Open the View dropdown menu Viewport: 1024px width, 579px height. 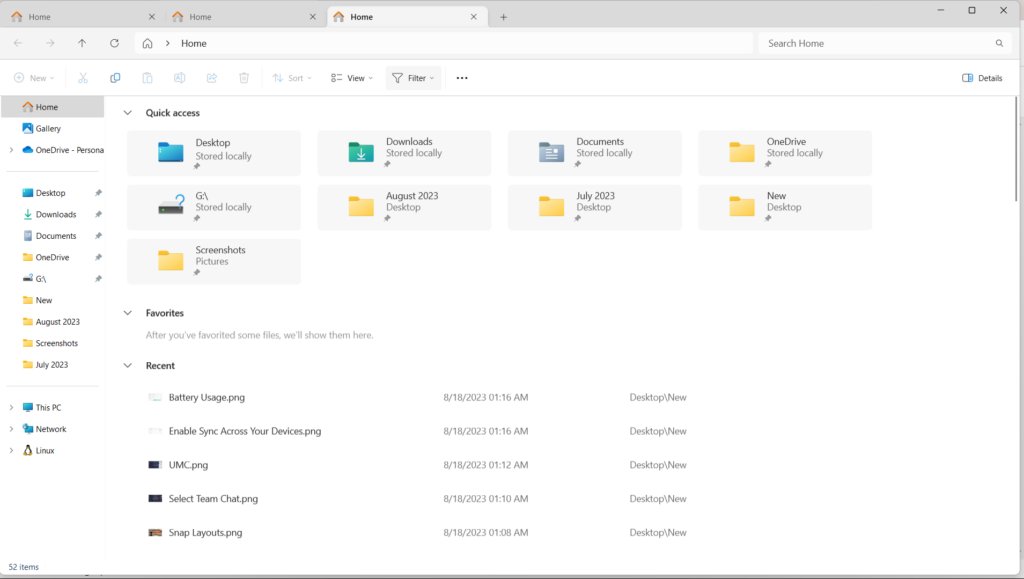tap(352, 78)
